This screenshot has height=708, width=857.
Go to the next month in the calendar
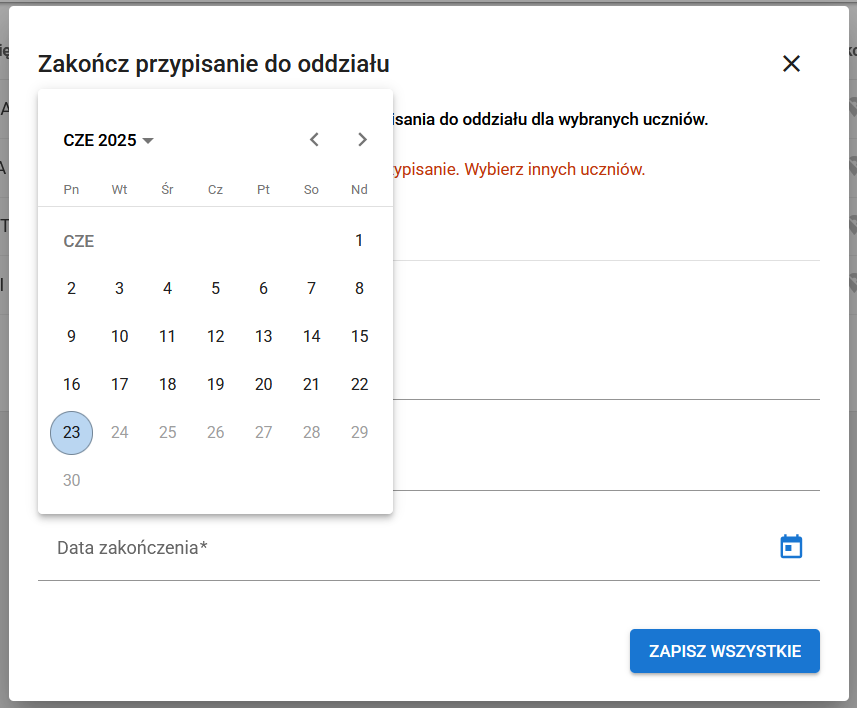point(362,140)
